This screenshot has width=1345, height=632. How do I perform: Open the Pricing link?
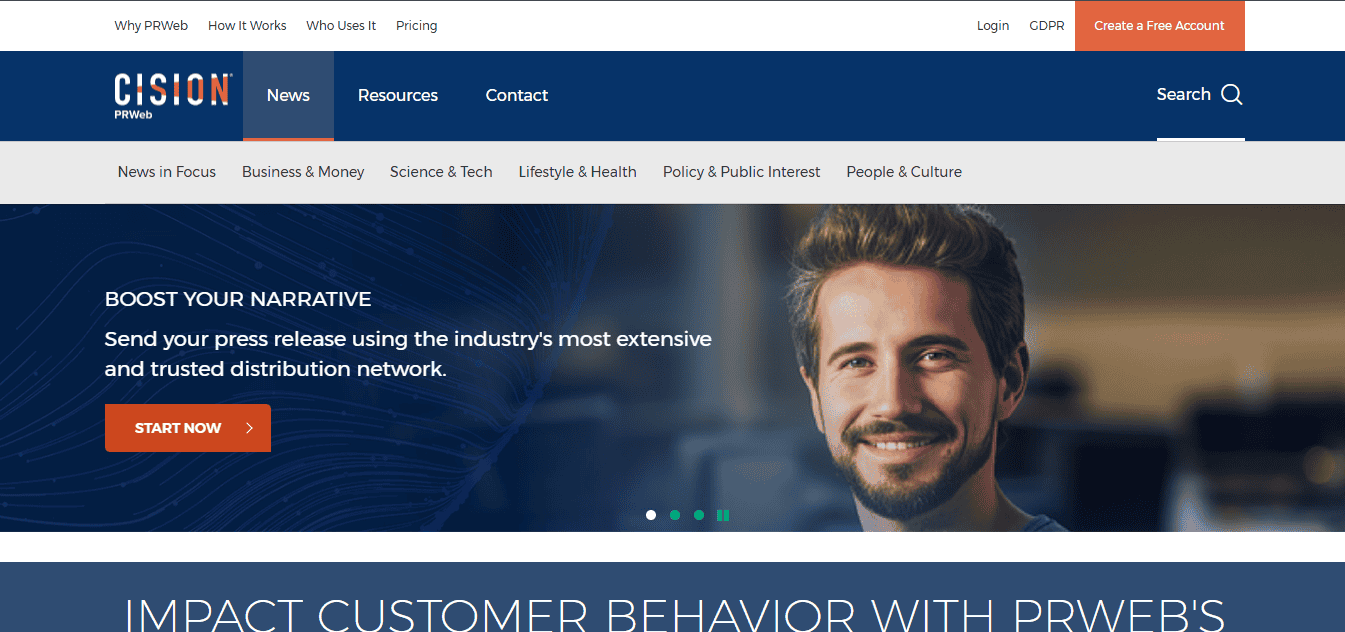[x=417, y=26]
